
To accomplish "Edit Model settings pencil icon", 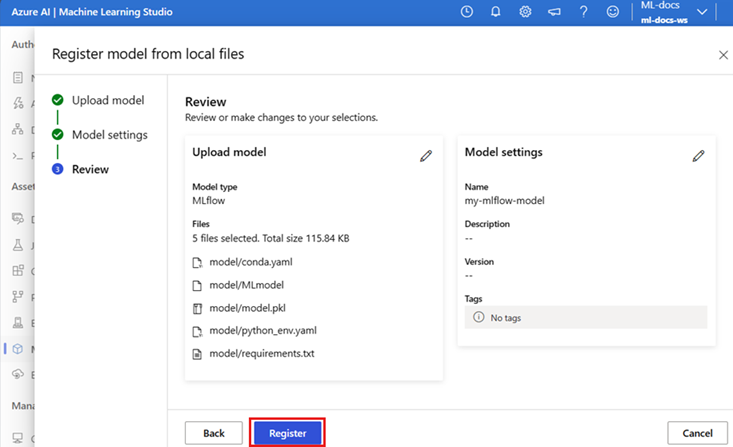I will click(x=698, y=156).
